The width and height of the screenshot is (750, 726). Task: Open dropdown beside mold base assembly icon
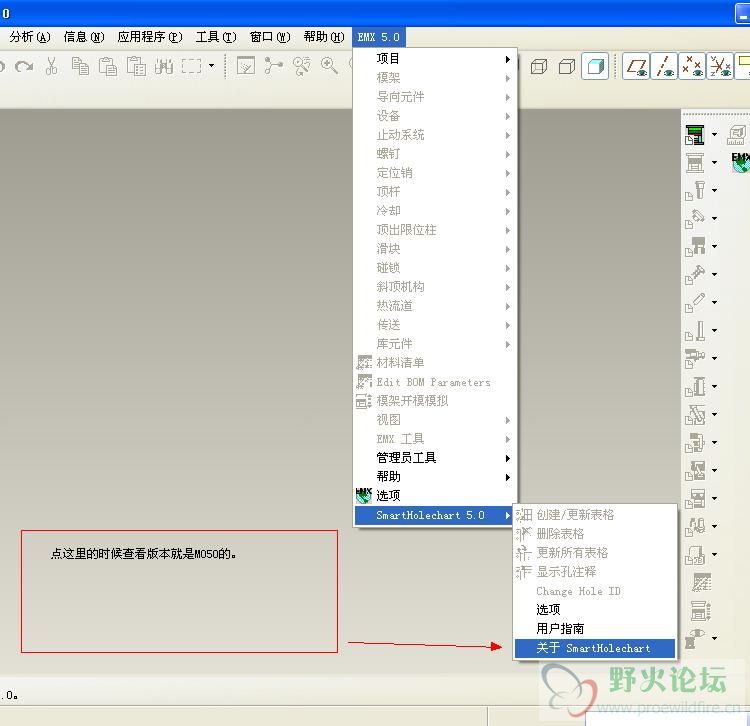[x=715, y=134]
